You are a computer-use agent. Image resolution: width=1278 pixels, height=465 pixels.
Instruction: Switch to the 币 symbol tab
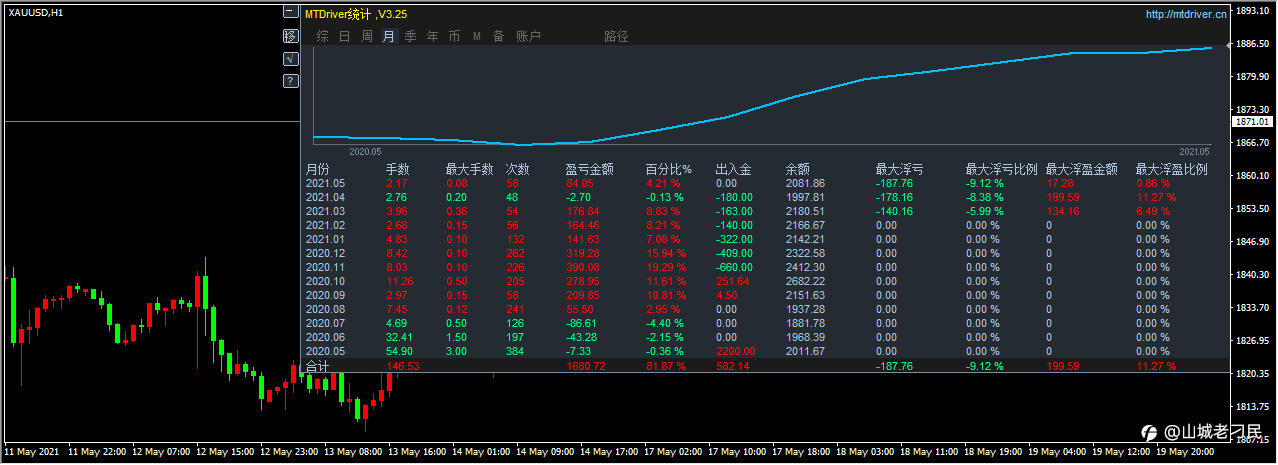(x=455, y=36)
